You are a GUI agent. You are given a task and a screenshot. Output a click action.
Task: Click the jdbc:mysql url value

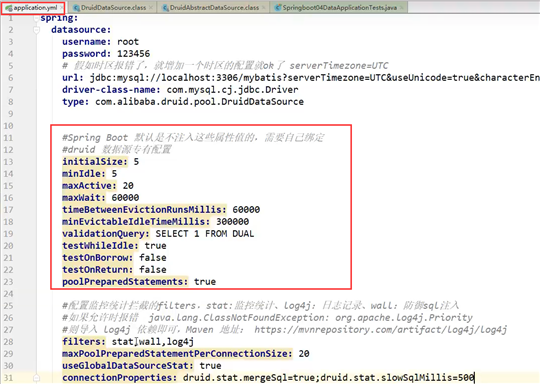click(x=314, y=78)
